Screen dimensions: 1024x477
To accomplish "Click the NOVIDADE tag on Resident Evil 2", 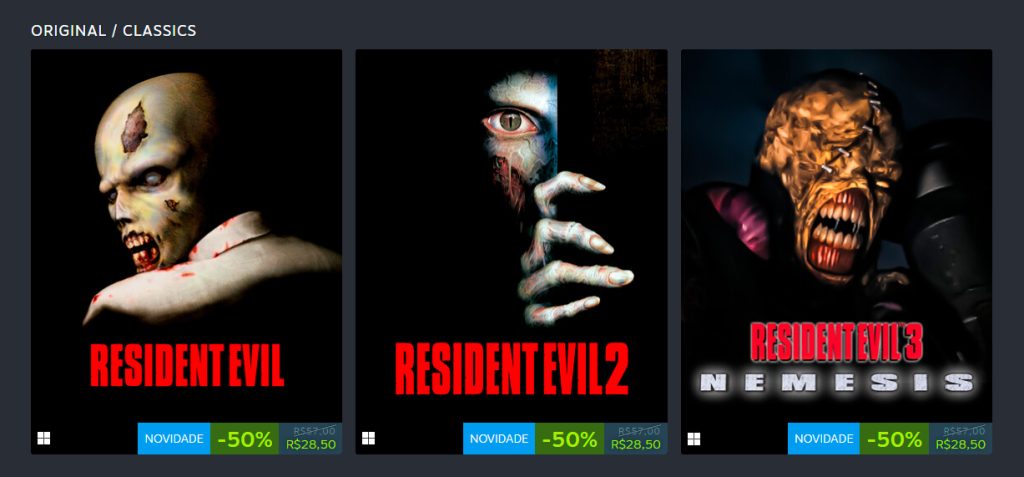I will (x=499, y=438).
